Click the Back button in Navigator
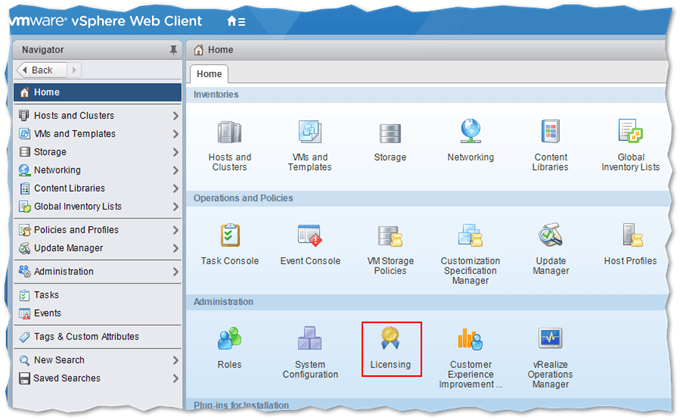This screenshot has height=420, width=680. 42,70
